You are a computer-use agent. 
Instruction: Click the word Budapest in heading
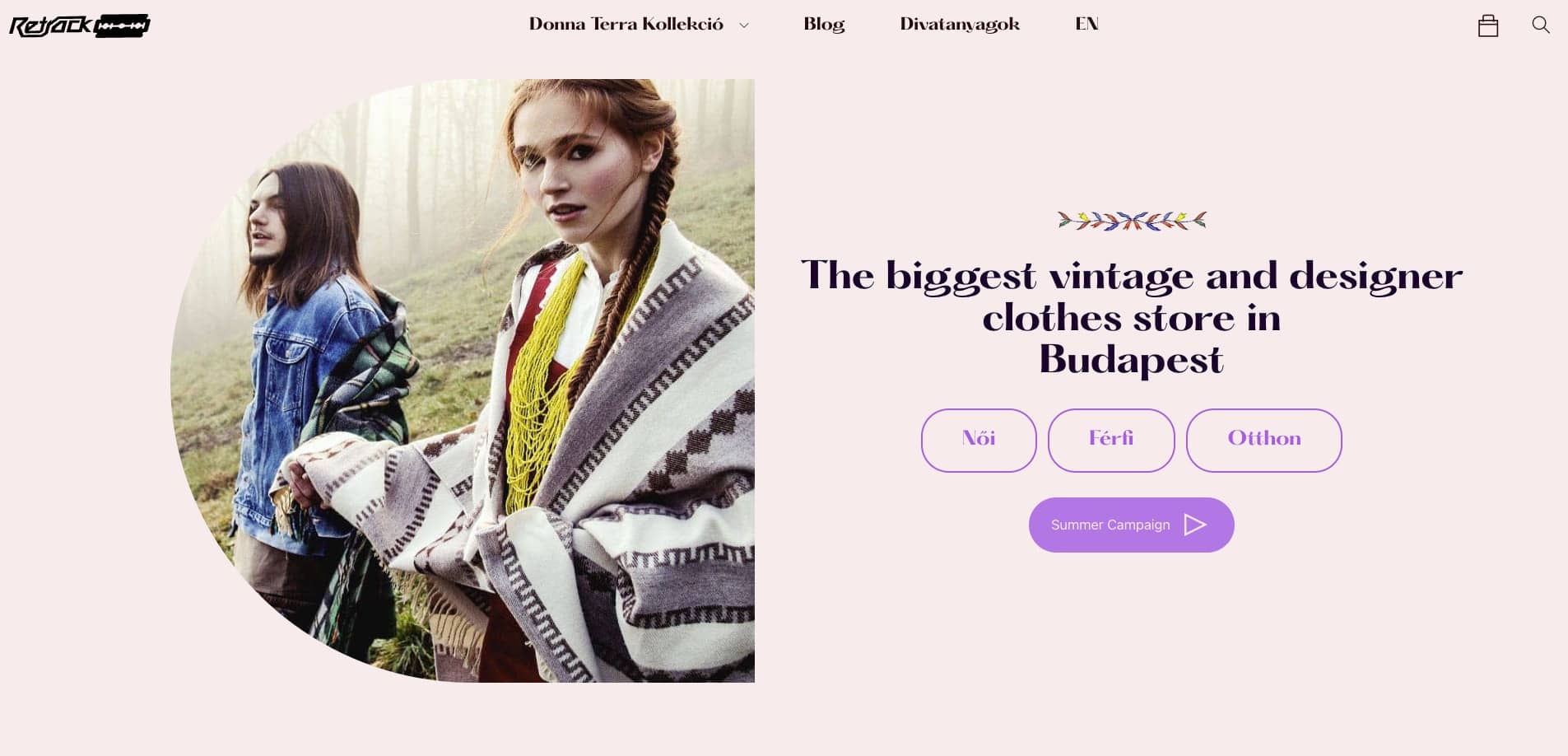(1131, 361)
